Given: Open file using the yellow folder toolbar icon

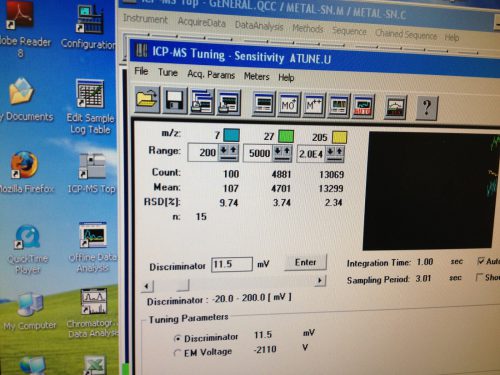Looking at the screenshot, I should pos(147,100).
